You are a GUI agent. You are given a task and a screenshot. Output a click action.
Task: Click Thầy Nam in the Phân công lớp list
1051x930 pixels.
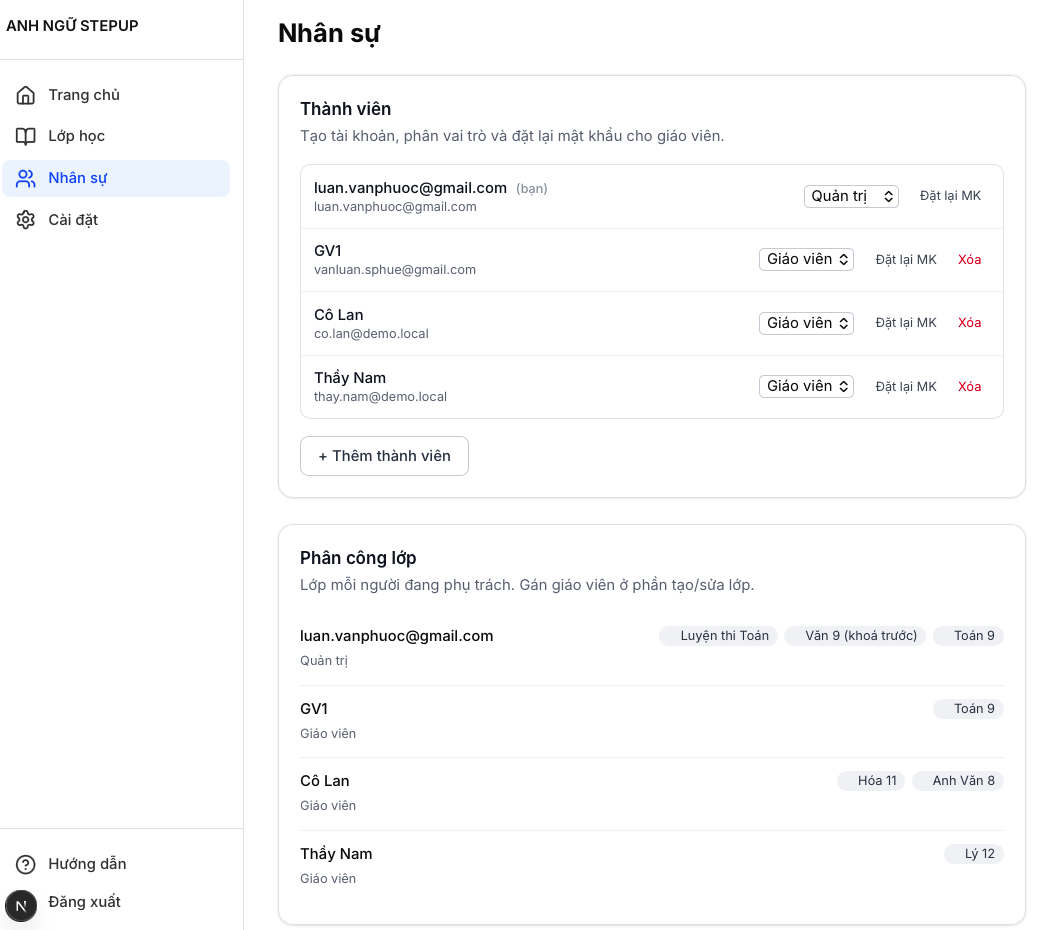click(x=336, y=854)
